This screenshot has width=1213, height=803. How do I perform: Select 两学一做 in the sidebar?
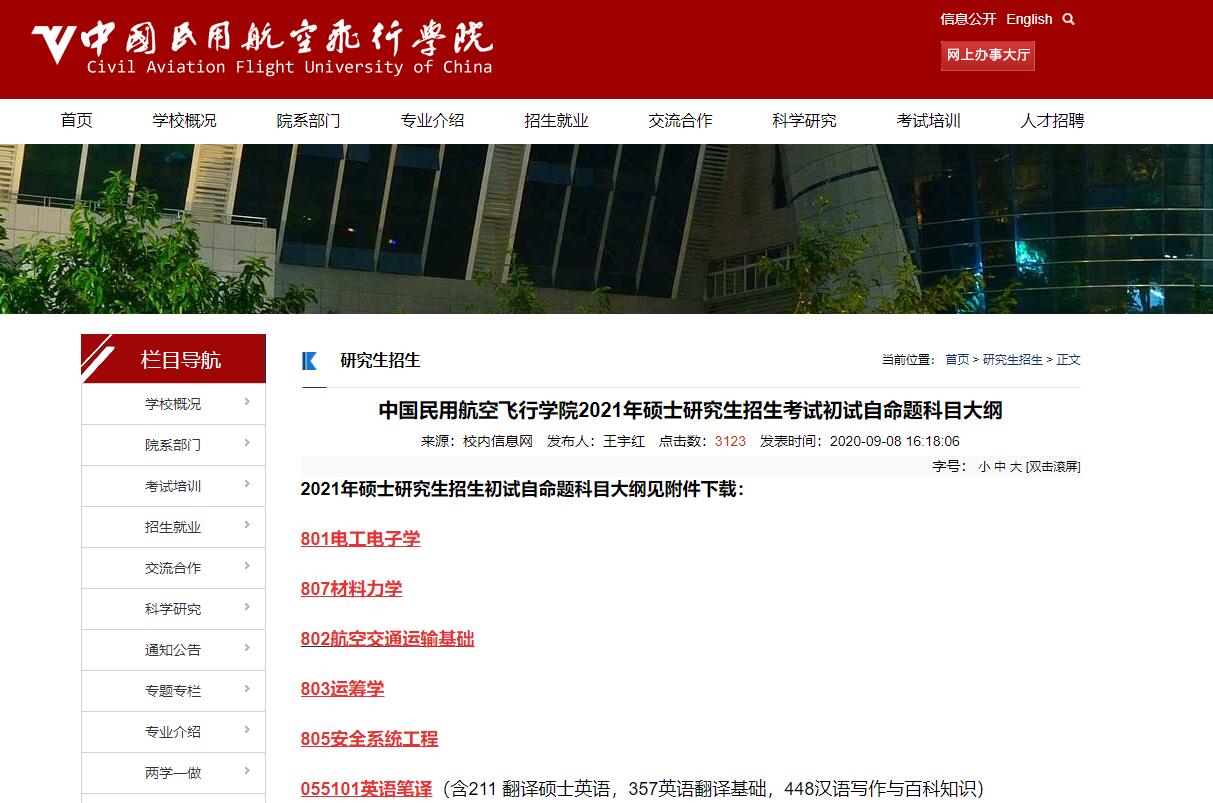[x=173, y=773]
